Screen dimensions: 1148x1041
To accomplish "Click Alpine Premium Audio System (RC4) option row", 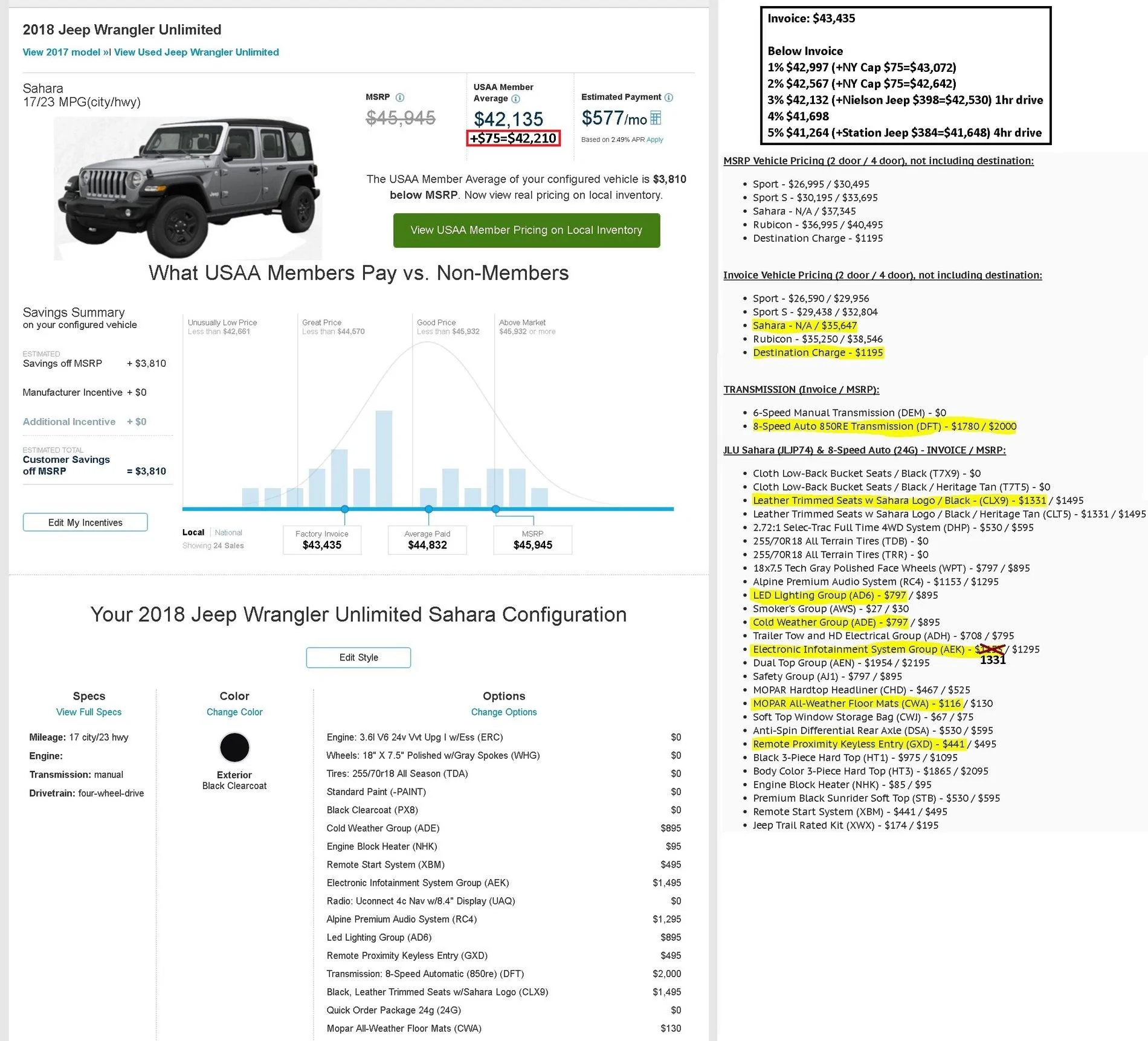I will [503, 919].
